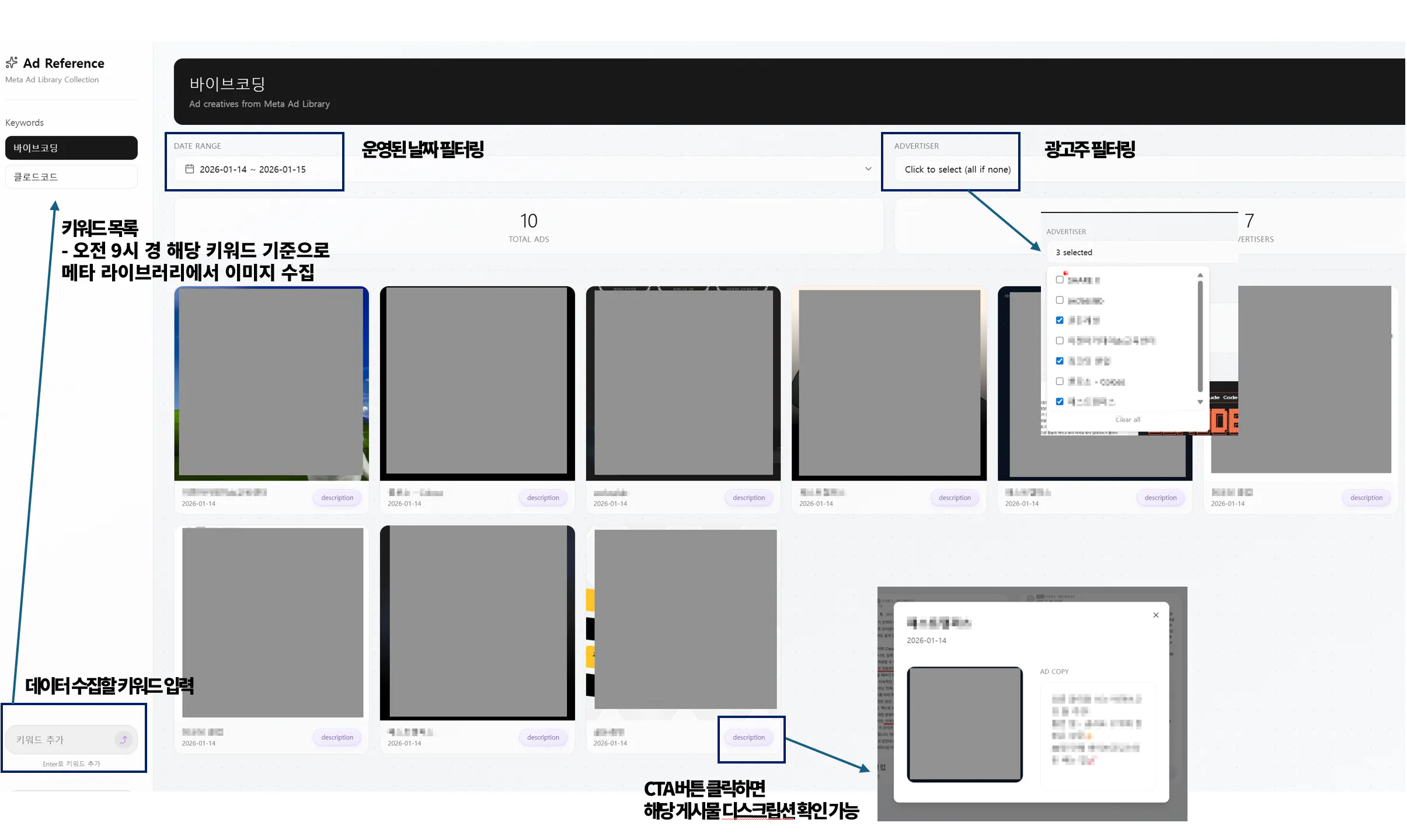Image resolution: width=1407 pixels, height=840 pixels.
Task: Expand the date range chevron dropdown
Action: point(868,169)
